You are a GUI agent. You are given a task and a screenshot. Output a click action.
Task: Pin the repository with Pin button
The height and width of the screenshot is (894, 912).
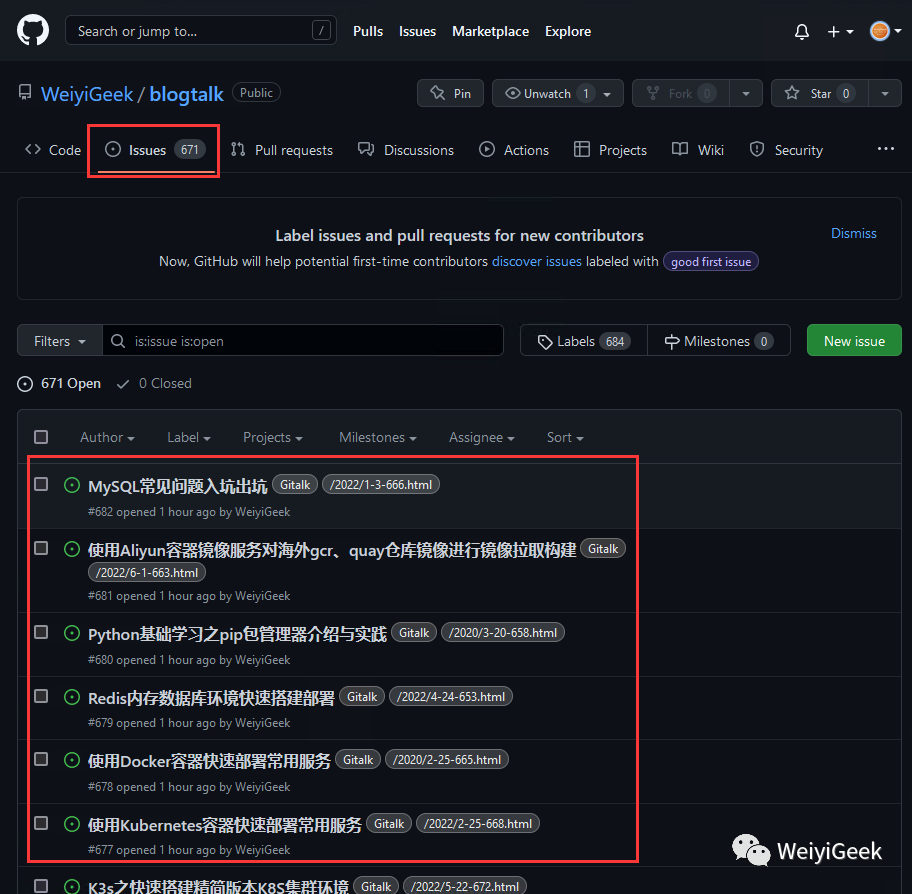(x=450, y=93)
